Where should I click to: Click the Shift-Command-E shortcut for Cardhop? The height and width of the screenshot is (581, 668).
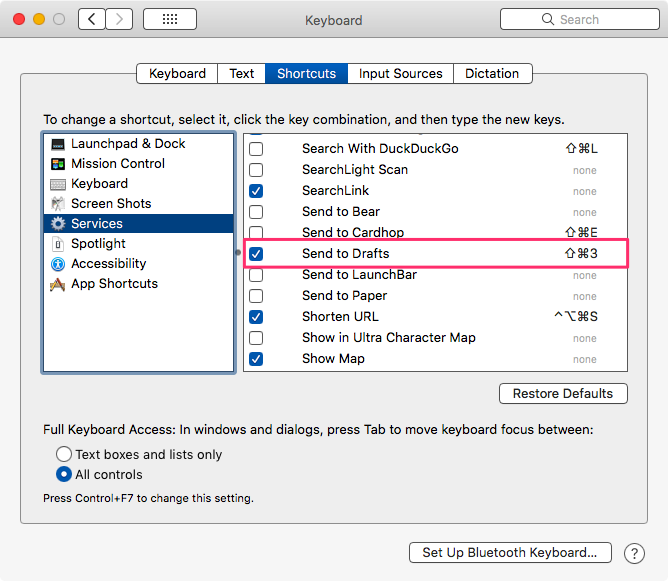pyautogui.click(x=581, y=233)
